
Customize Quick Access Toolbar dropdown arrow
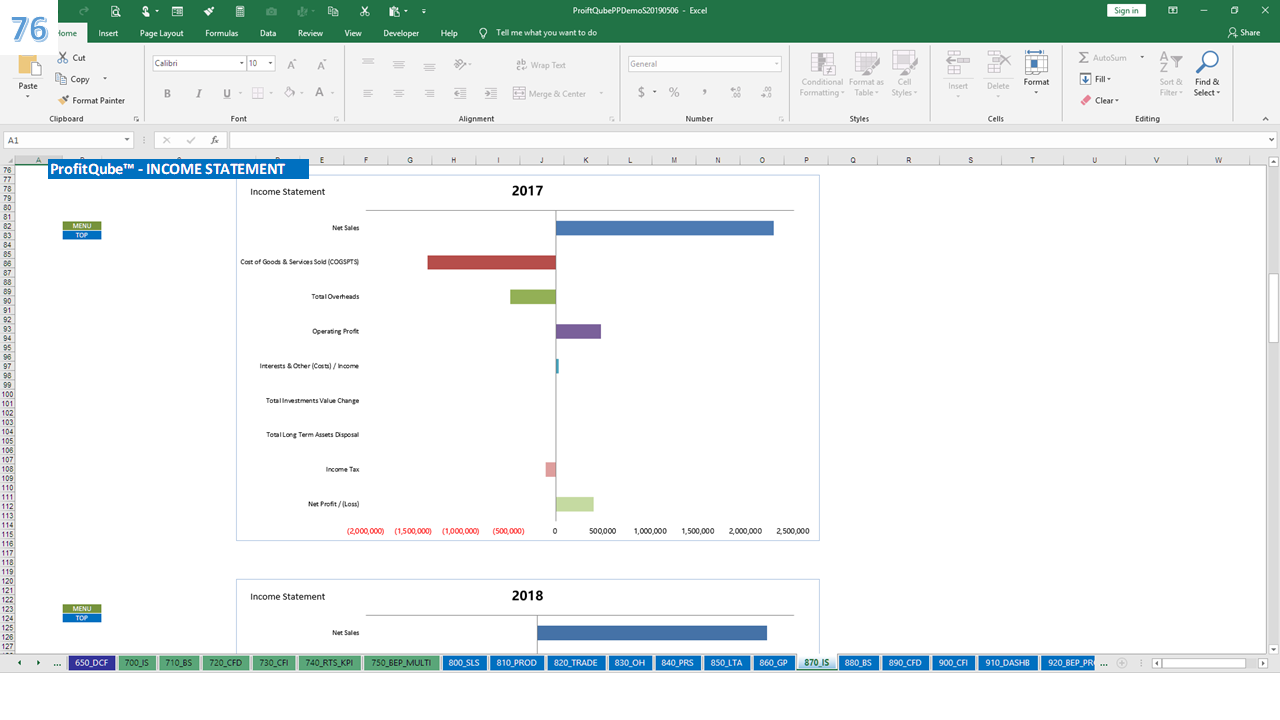pyautogui.click(x=423, y=11)
